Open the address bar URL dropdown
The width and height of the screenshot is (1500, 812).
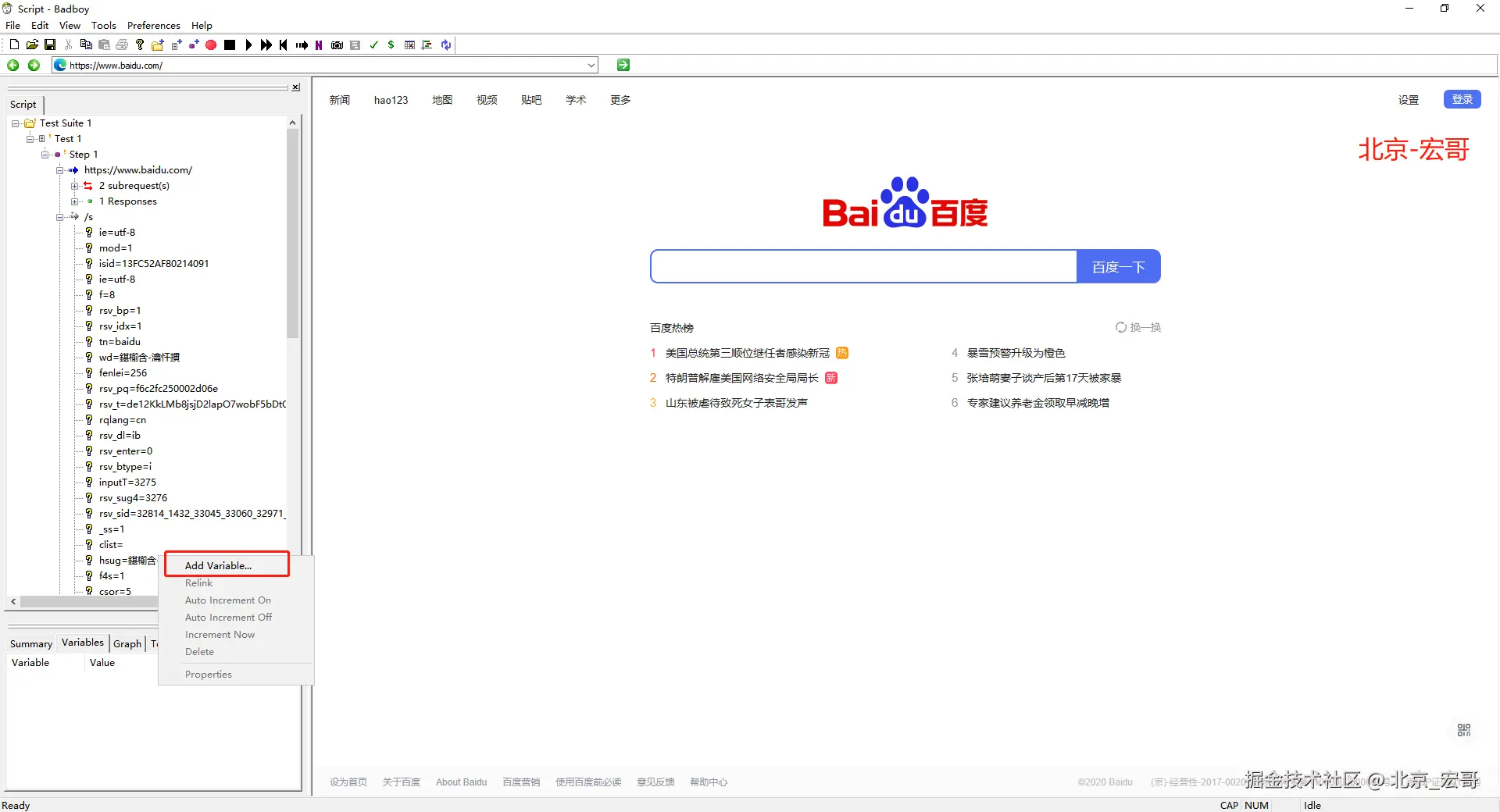(591, 66)
